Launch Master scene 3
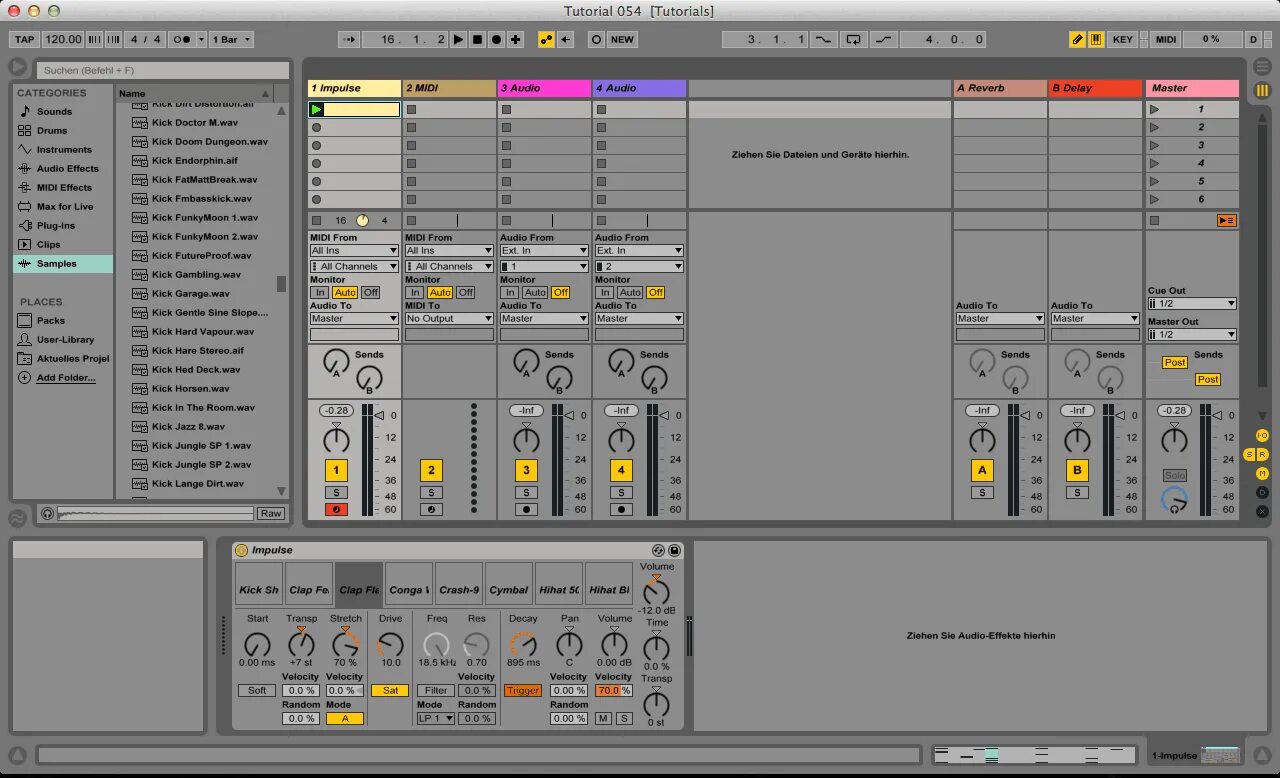The image size is (1280, 778). pos(1154,145)
